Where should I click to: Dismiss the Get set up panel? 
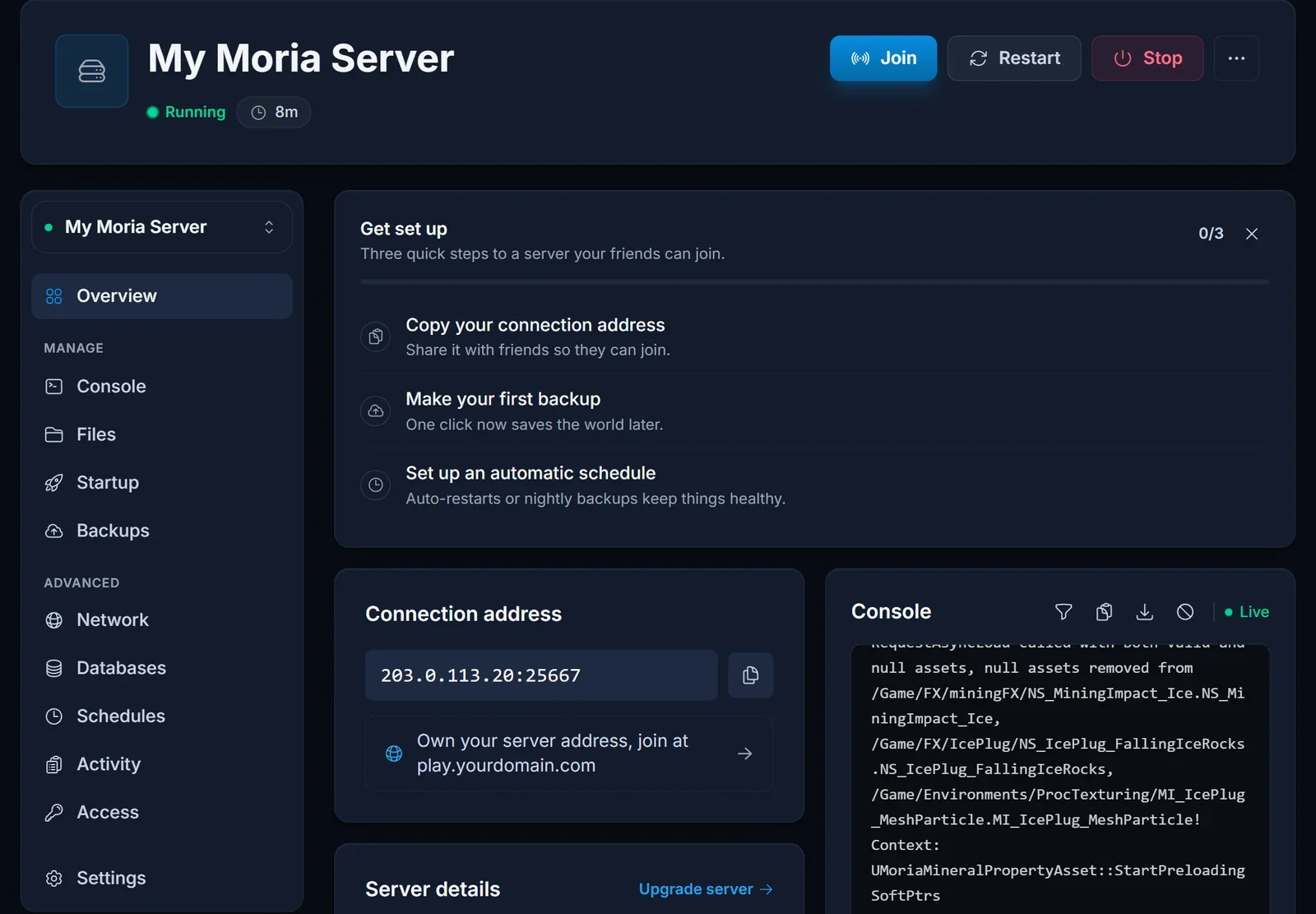1252,234
